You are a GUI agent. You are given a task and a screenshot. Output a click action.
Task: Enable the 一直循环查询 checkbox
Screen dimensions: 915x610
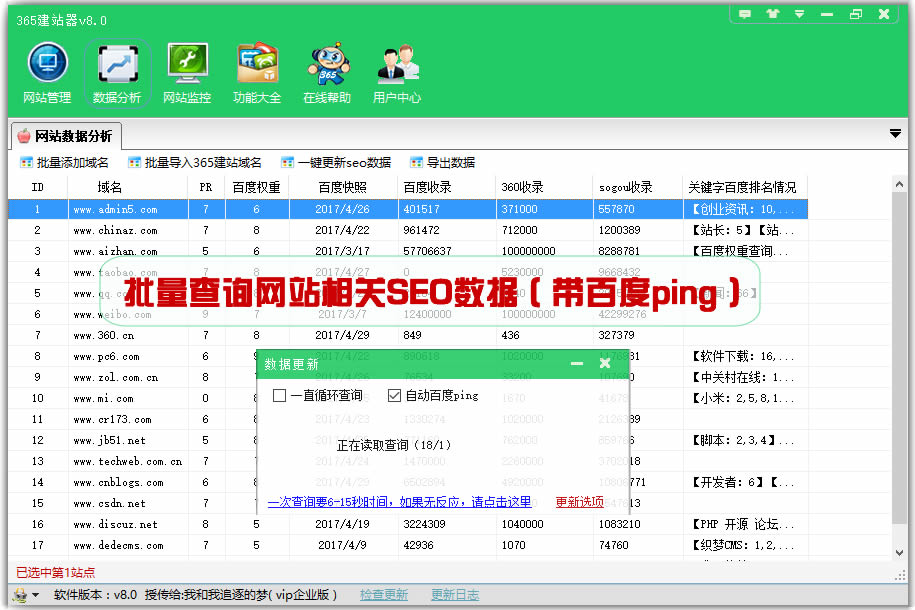(280, 396)
